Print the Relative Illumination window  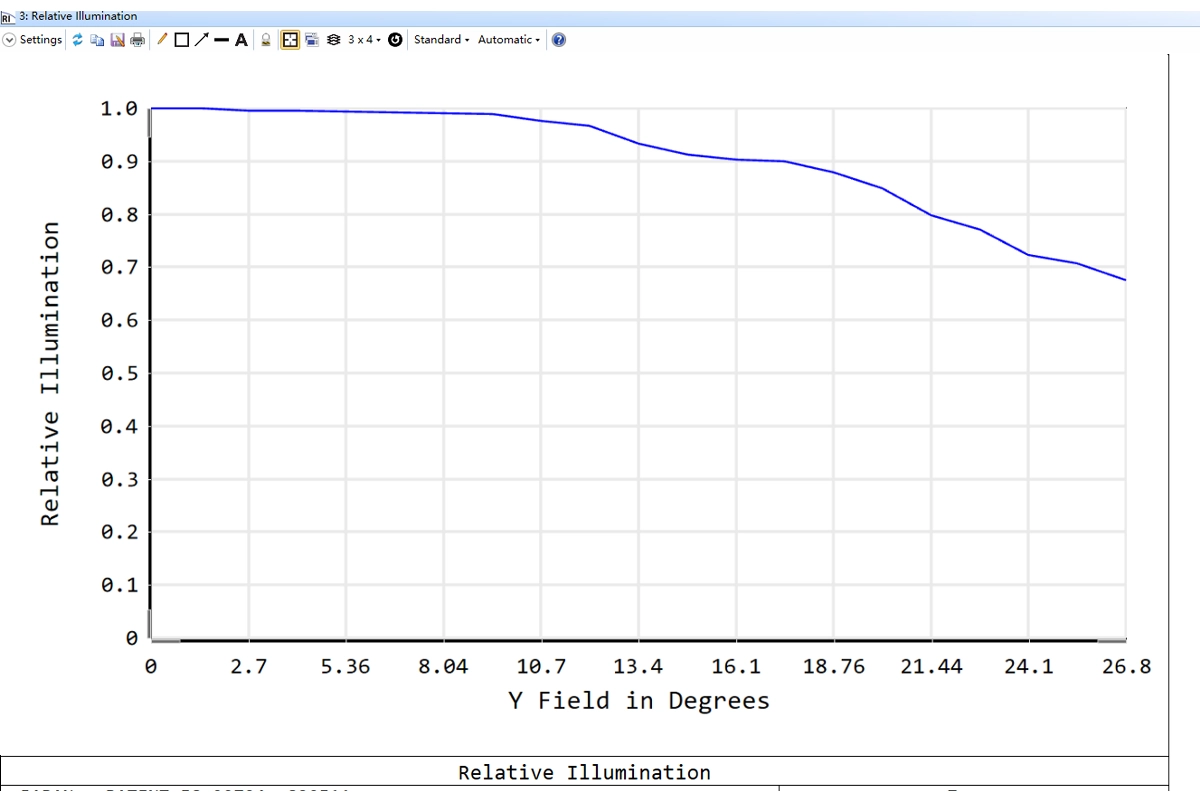click(137, 40)
